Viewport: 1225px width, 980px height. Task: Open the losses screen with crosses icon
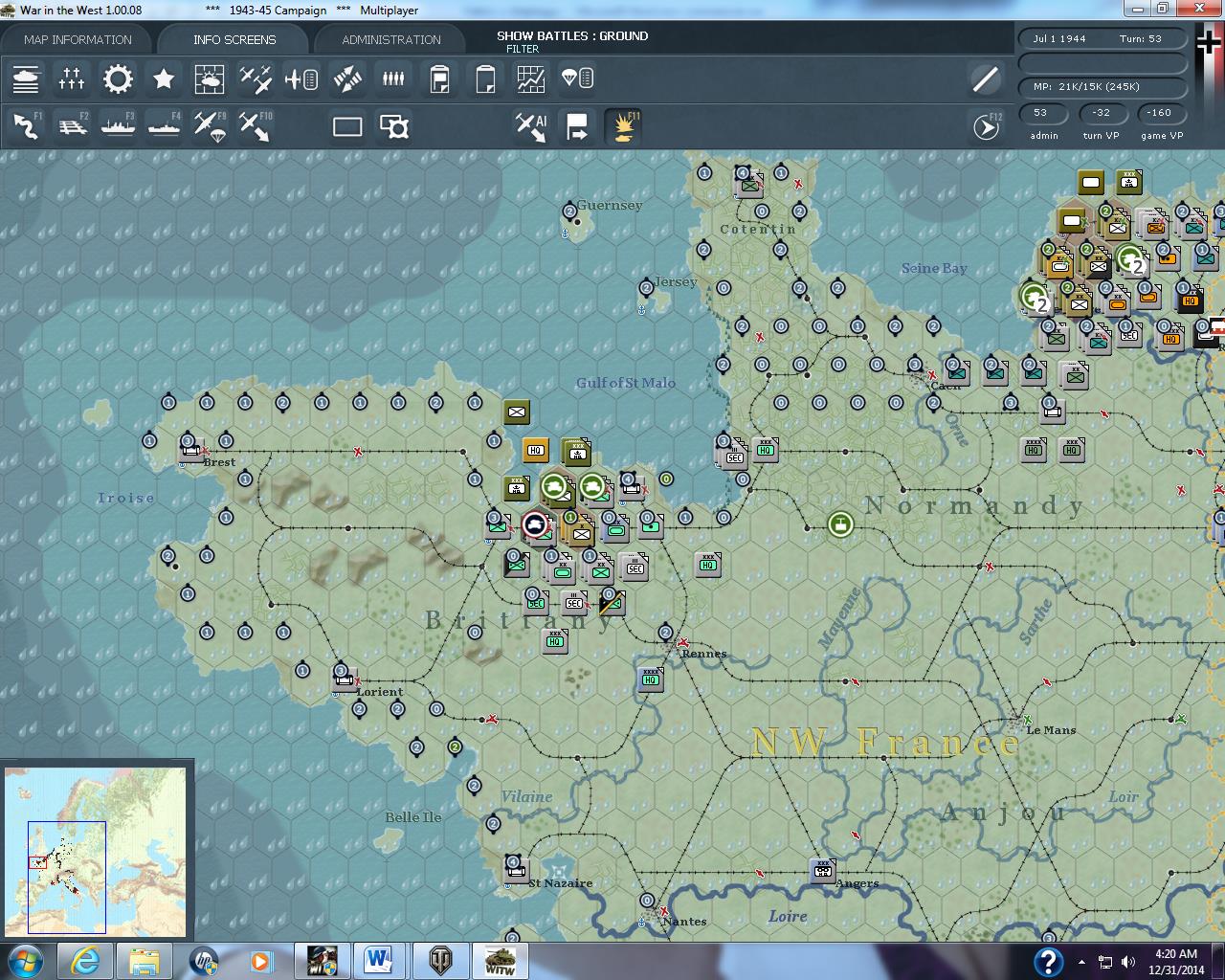(x=72, y=78)
